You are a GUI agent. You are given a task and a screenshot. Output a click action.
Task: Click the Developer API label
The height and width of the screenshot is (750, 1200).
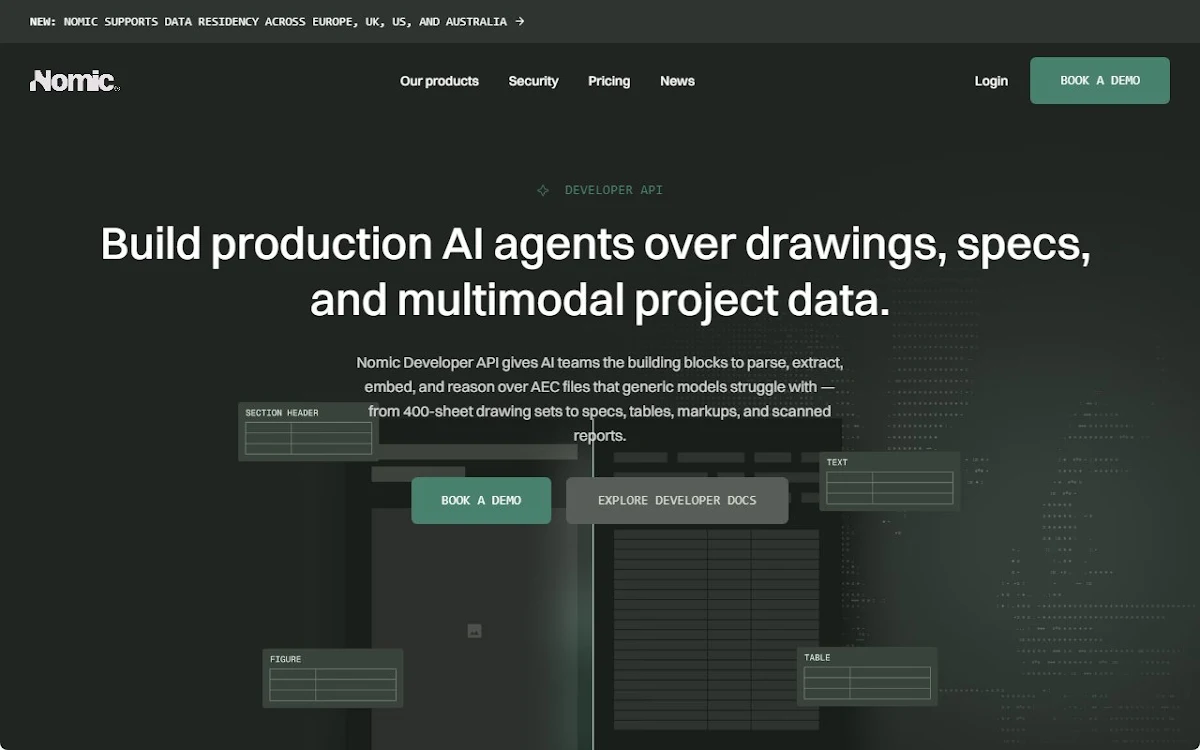(614, 190)
